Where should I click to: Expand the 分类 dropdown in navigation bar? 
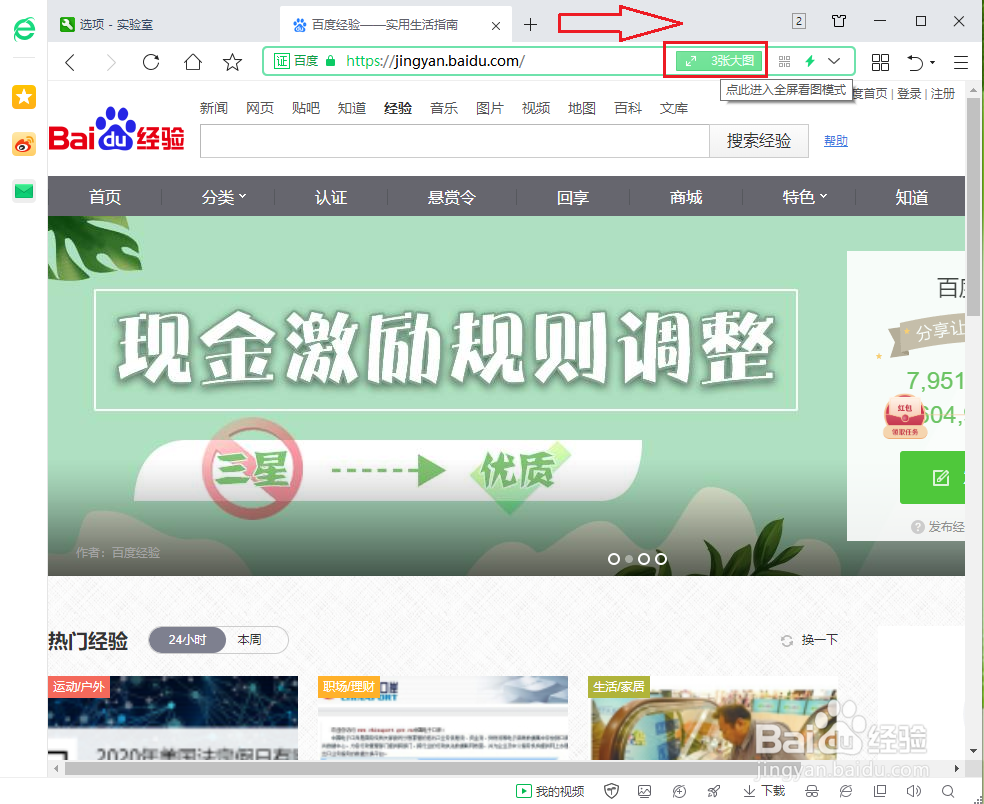pyautogui.click(x=222, y=197)
